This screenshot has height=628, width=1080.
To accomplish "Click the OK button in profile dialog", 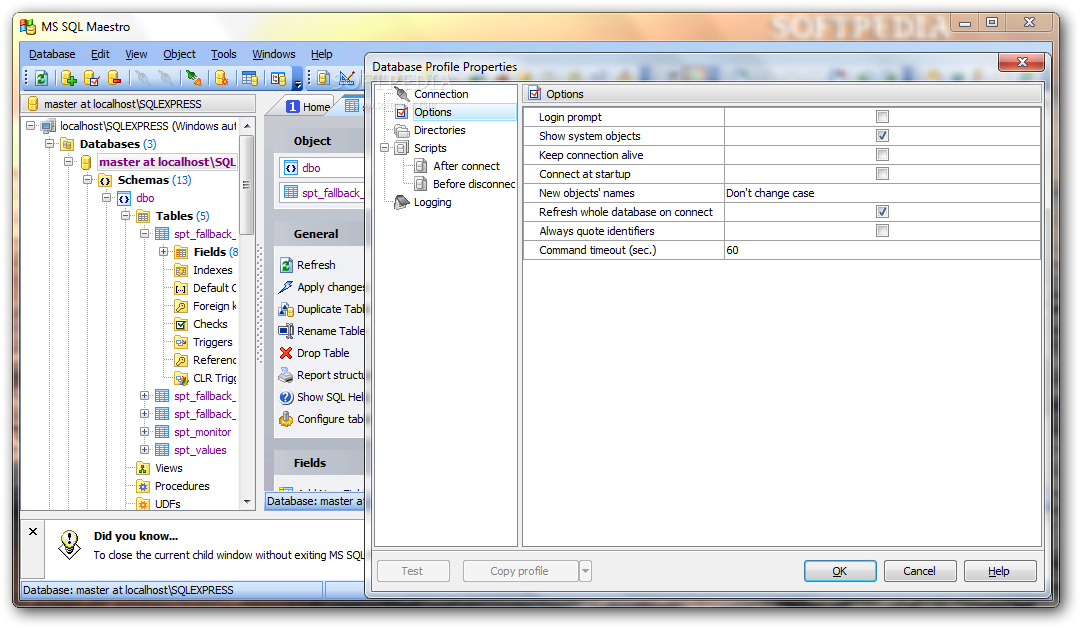I will (840, 571).
